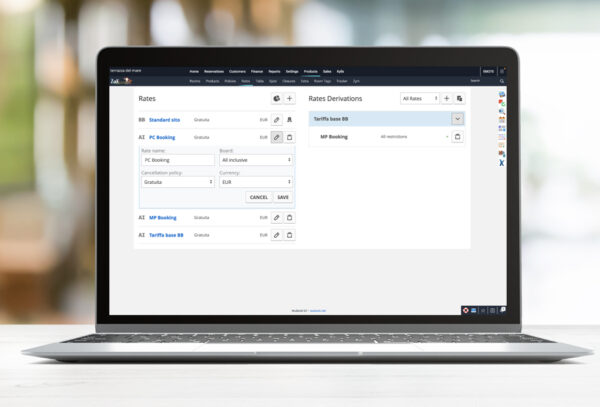This screenshot has height=407, width=600.
Task: Open the Board dropdown
Action: coord(255,160)
